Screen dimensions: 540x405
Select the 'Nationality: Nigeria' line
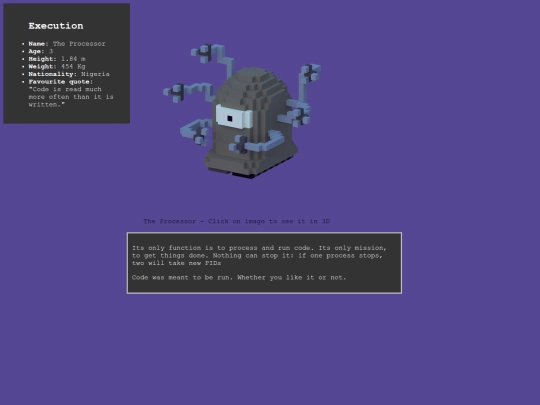[69, 74]
